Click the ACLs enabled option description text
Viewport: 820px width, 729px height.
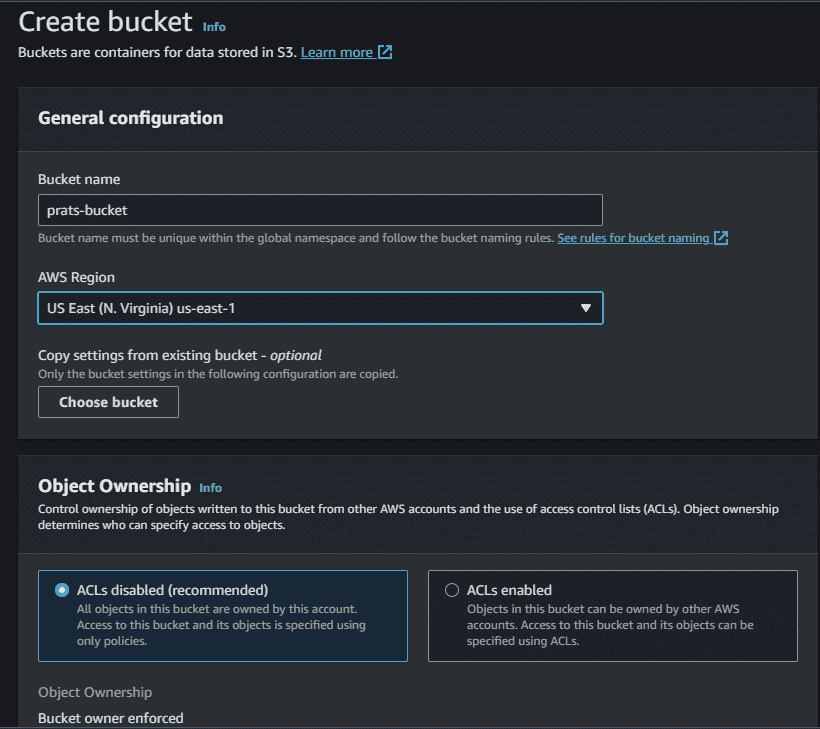pos(610,625)
